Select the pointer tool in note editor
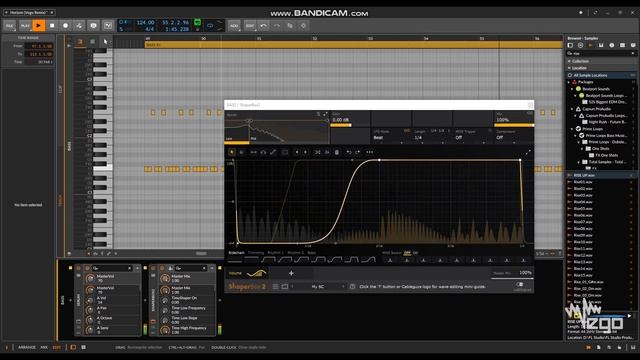This screenshot has height=360, width=640. click(105, 42)
